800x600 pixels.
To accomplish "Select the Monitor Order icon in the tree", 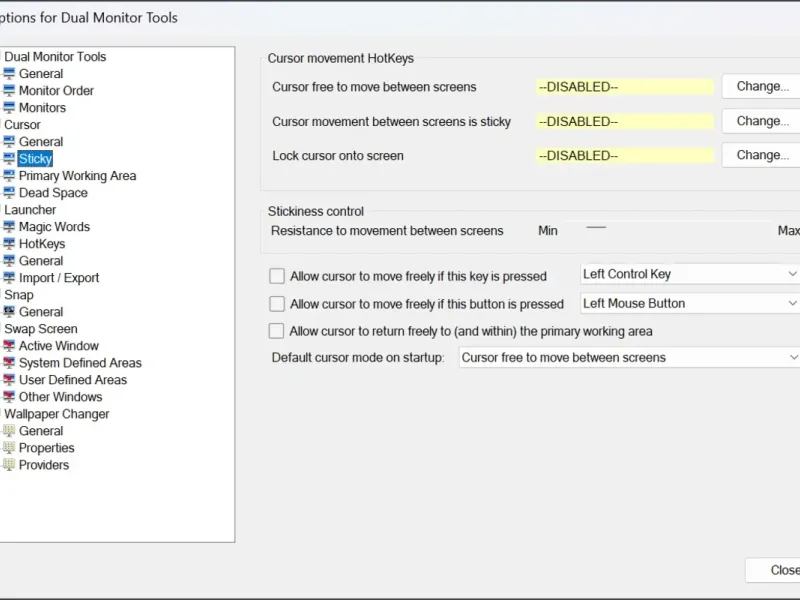I will tap(9, 90).
